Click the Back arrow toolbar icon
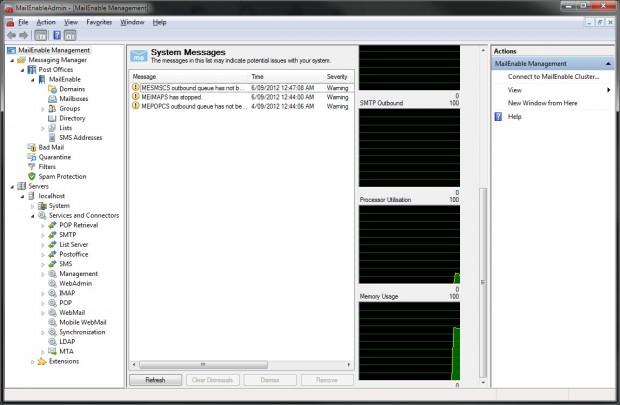 [11, 35]
